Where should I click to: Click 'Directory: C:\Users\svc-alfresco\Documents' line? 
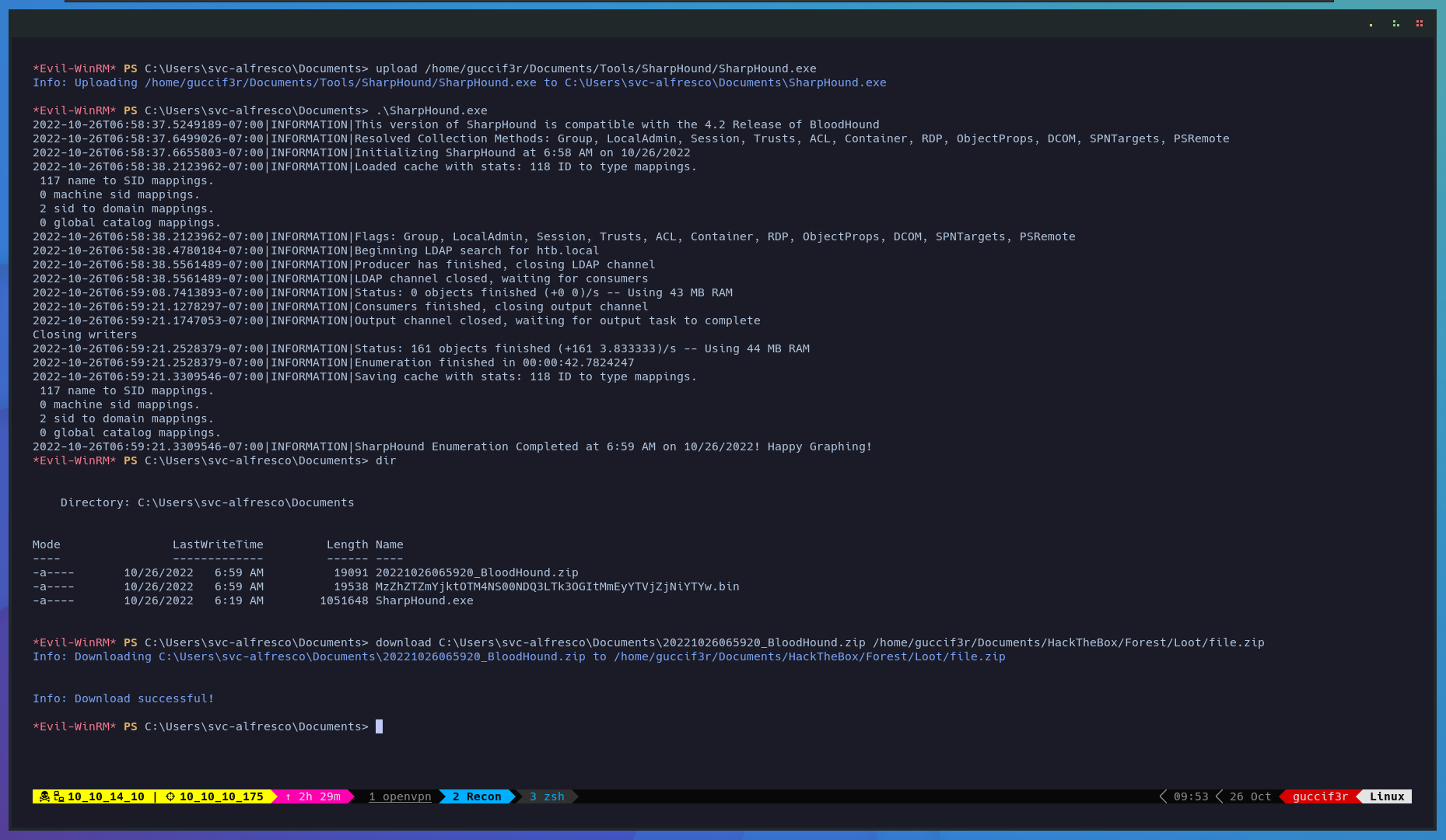(208, 502)
